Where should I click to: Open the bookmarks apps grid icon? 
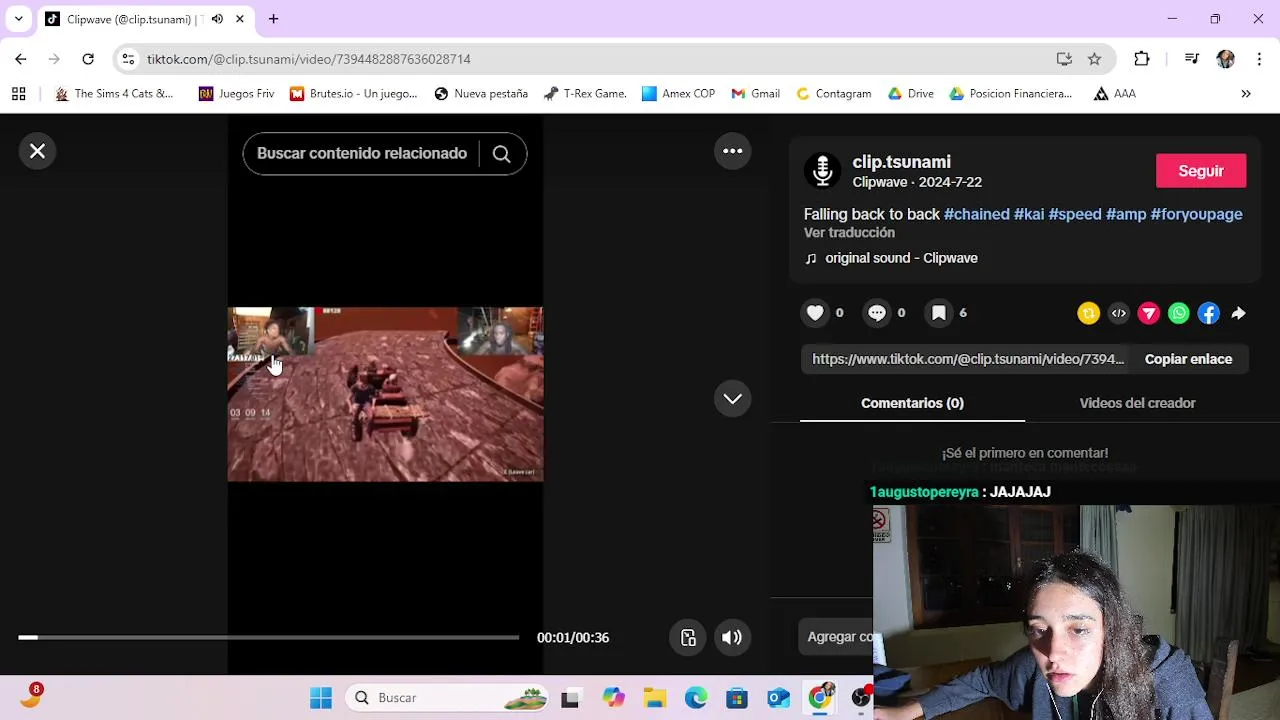tap(18, 93)
